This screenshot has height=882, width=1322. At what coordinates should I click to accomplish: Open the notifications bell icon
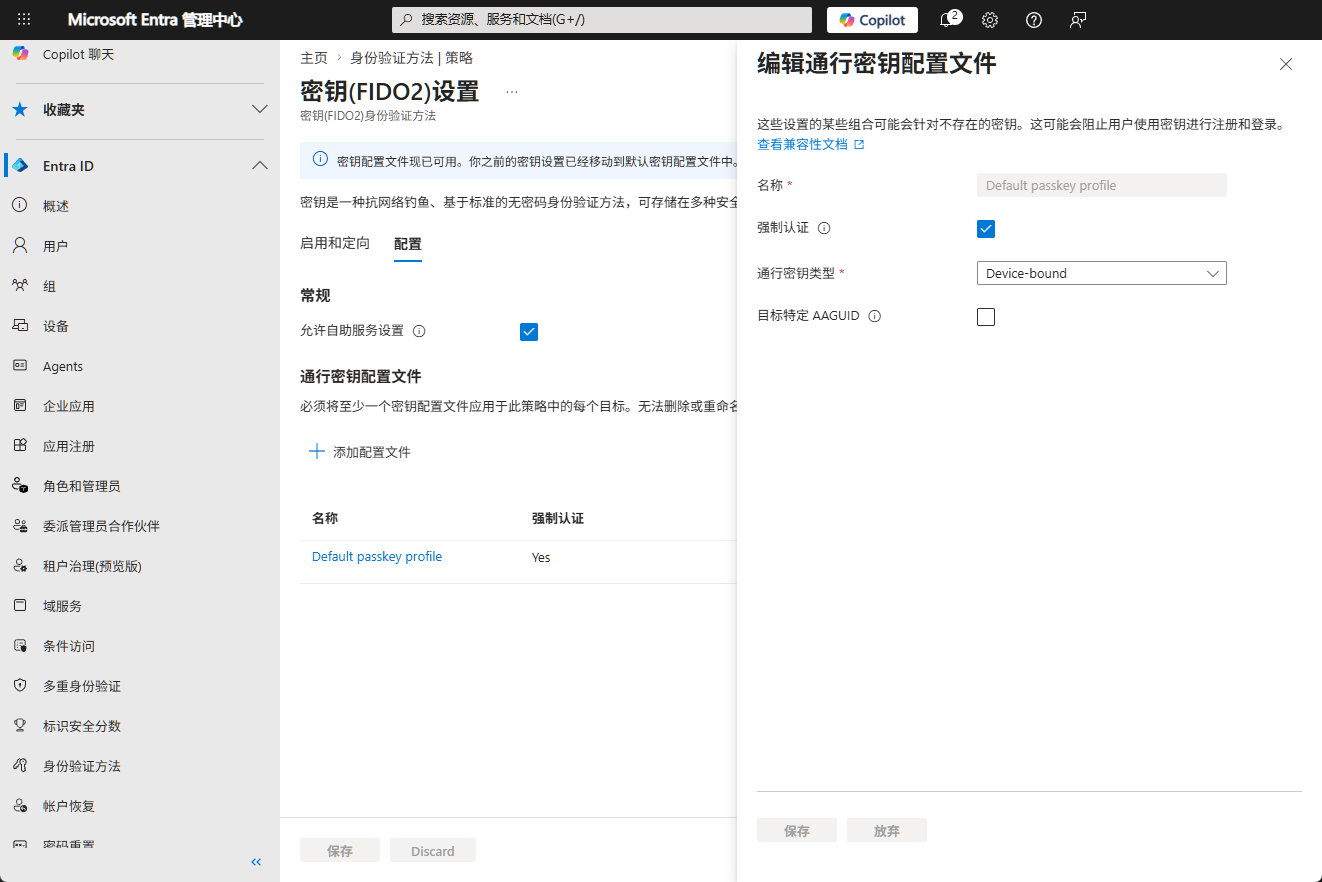point(946,20)
